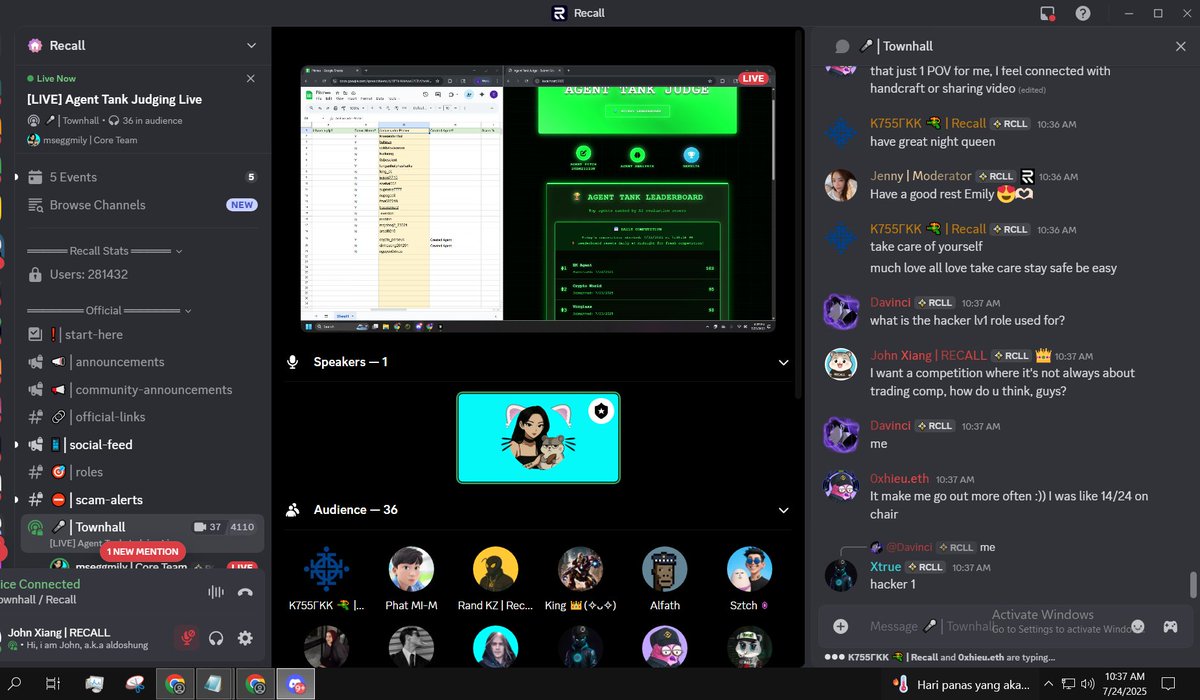The image size is (1200, 700).
Task: Toggle deafen with headphones icon
Action: pyautogui.click(x=216, y=638)
